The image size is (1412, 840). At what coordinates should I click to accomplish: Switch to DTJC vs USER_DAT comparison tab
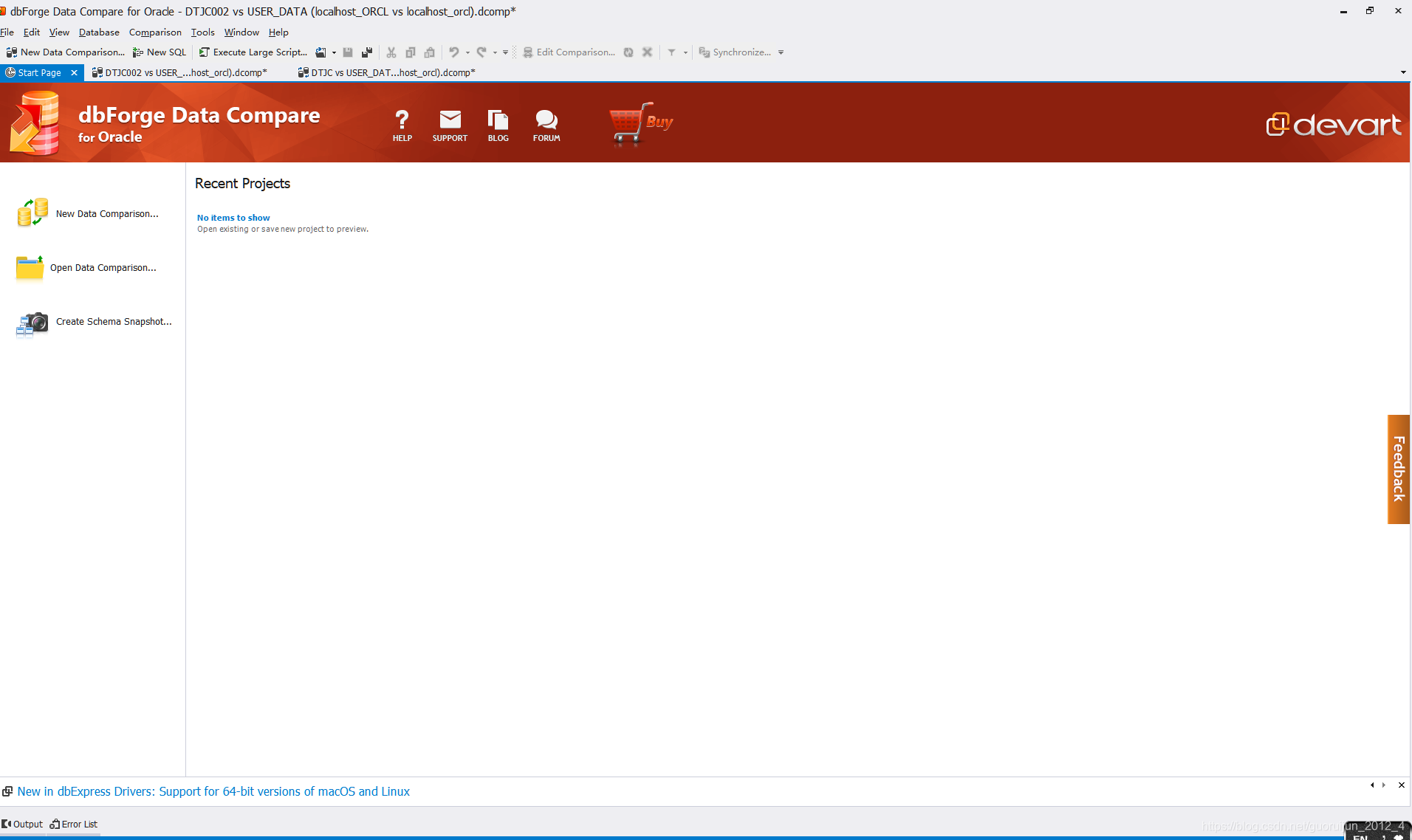point(386,72)
